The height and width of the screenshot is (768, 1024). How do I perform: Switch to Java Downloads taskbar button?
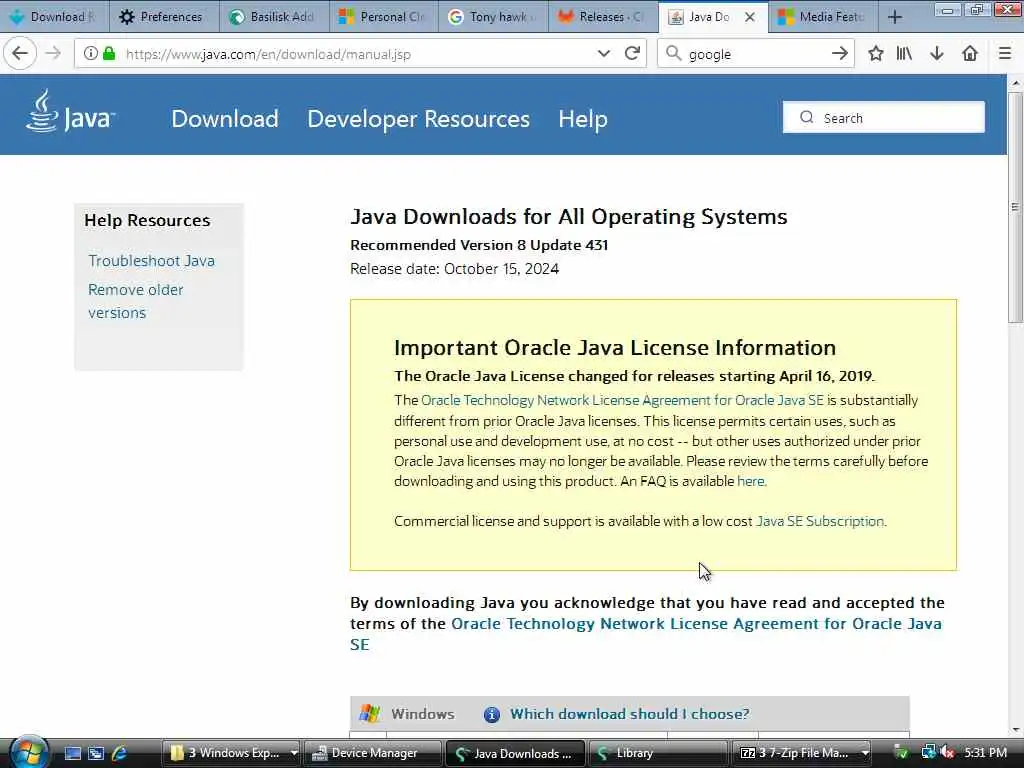pyautogui.click(x=515, y=754)
